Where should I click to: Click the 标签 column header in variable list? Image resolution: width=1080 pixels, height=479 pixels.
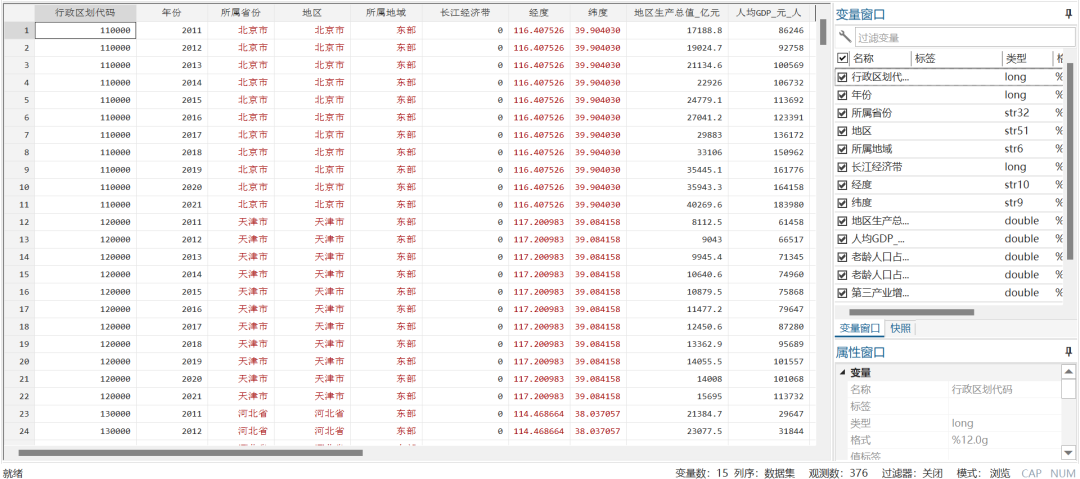tap(925, 59)
